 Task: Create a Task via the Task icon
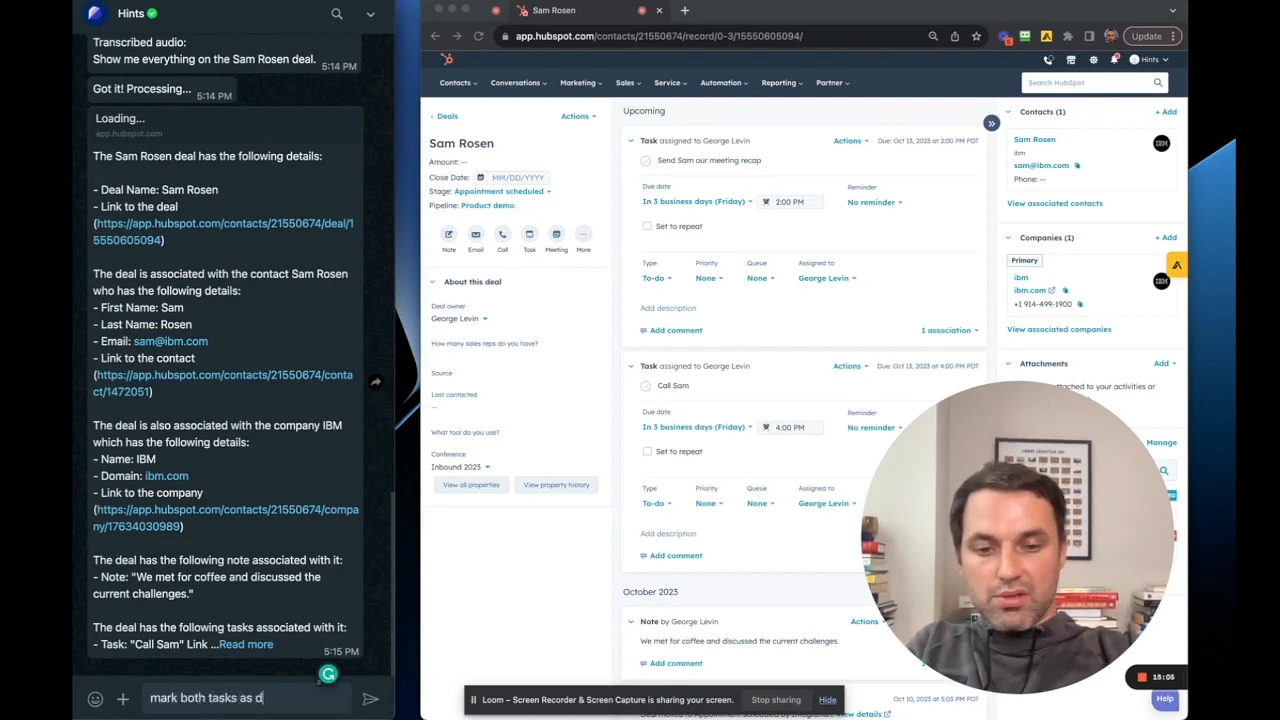pyautogui.click(x=529, y=235)
